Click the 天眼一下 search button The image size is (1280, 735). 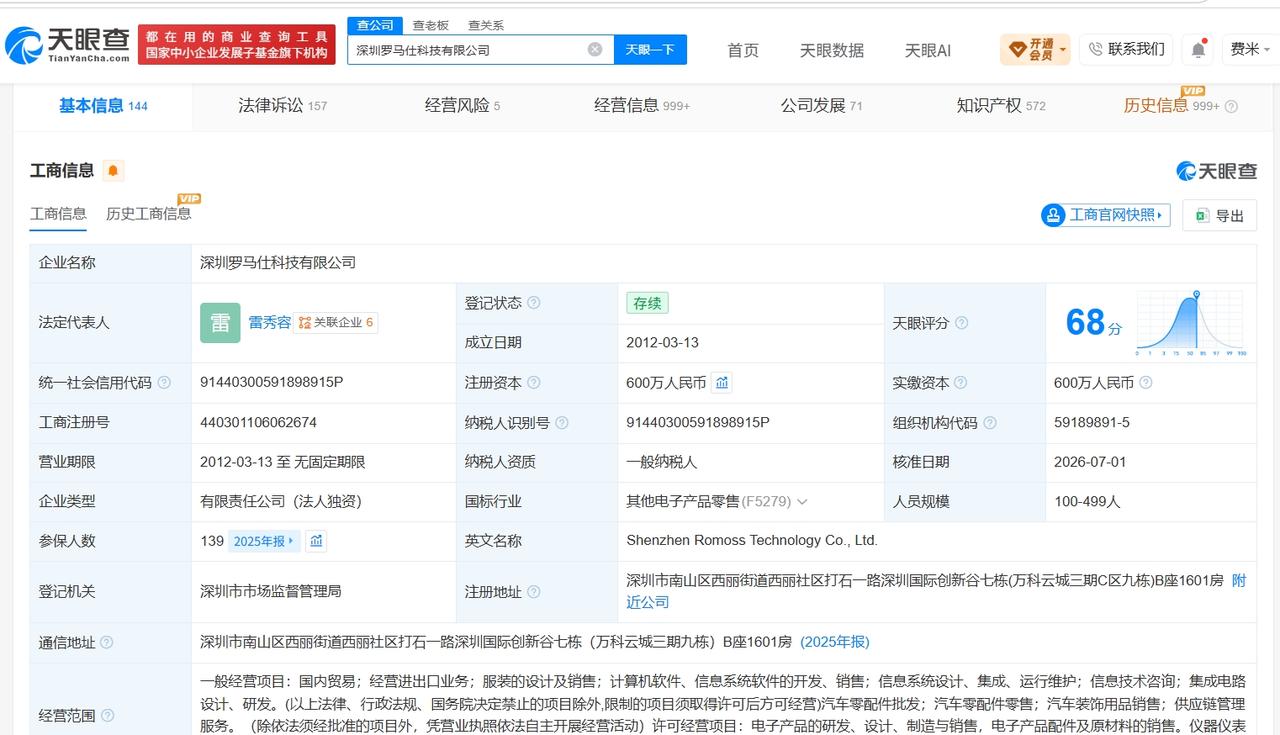coord(650,49)
